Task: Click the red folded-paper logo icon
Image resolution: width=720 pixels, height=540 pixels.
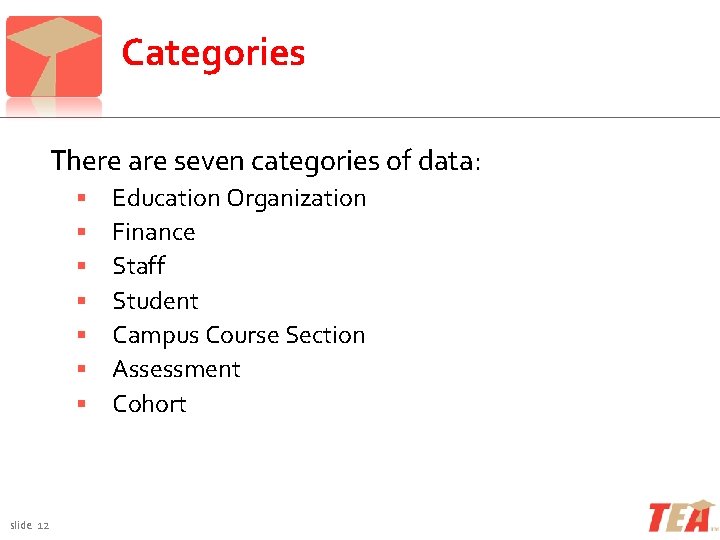Action: [x=54, y=56]
